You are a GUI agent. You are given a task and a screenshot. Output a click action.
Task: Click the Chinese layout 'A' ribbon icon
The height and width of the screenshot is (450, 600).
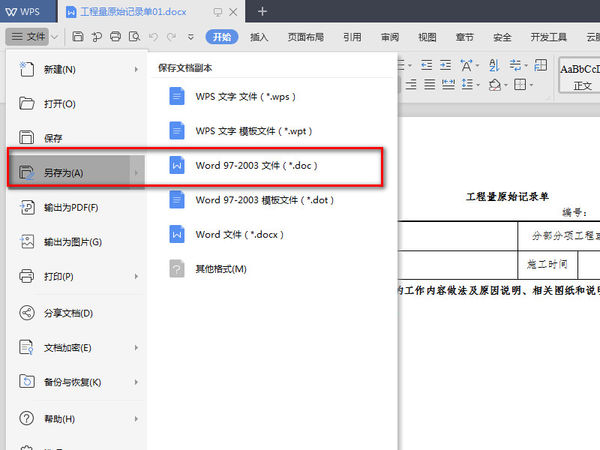point(466,65)
